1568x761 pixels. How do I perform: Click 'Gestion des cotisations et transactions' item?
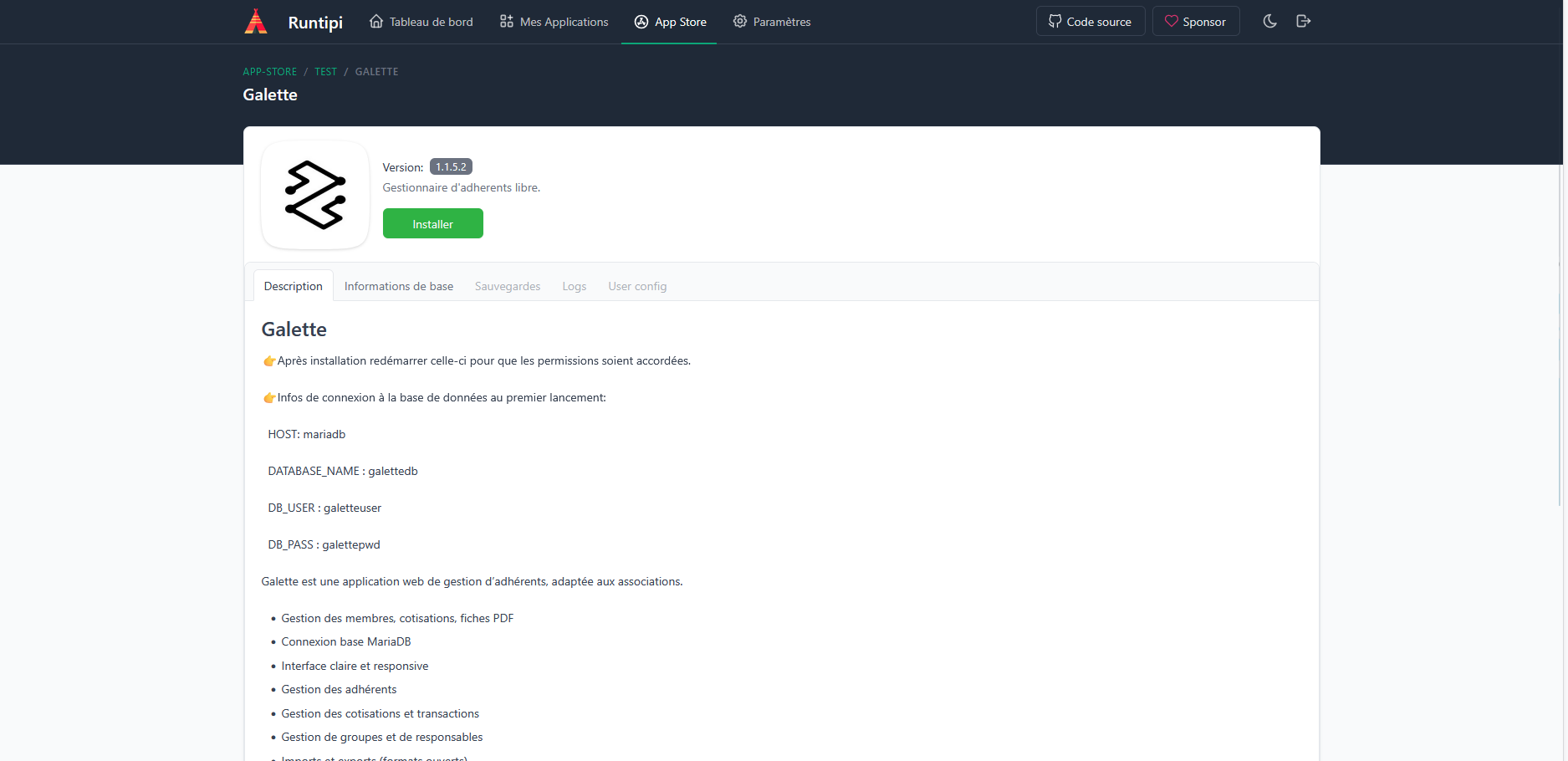[381, 713]
